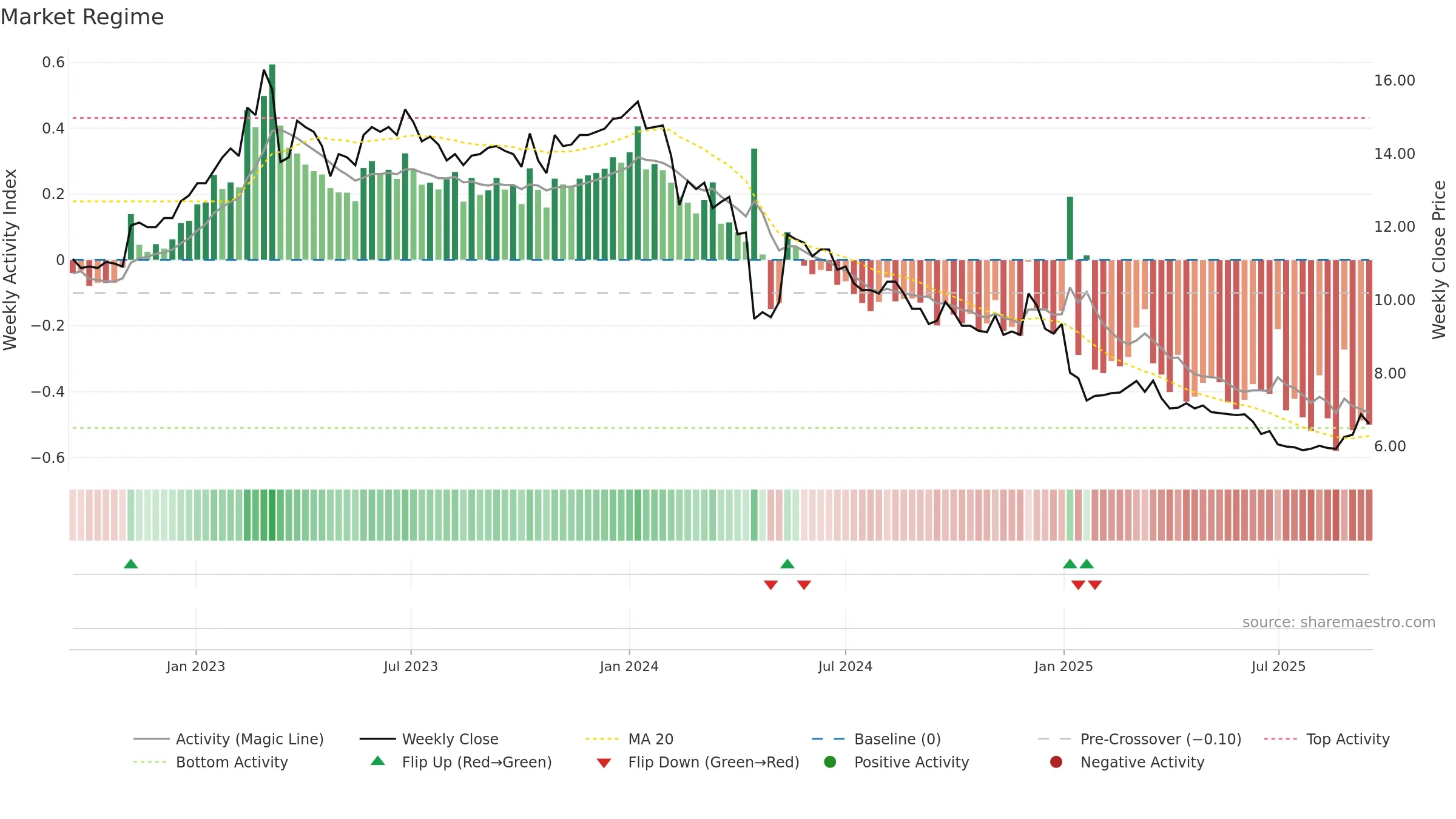Click the Activity (Magic Line) legend entry
Image resolution: width=1456 pixels, height=819 pixels.
coord(229,739)
